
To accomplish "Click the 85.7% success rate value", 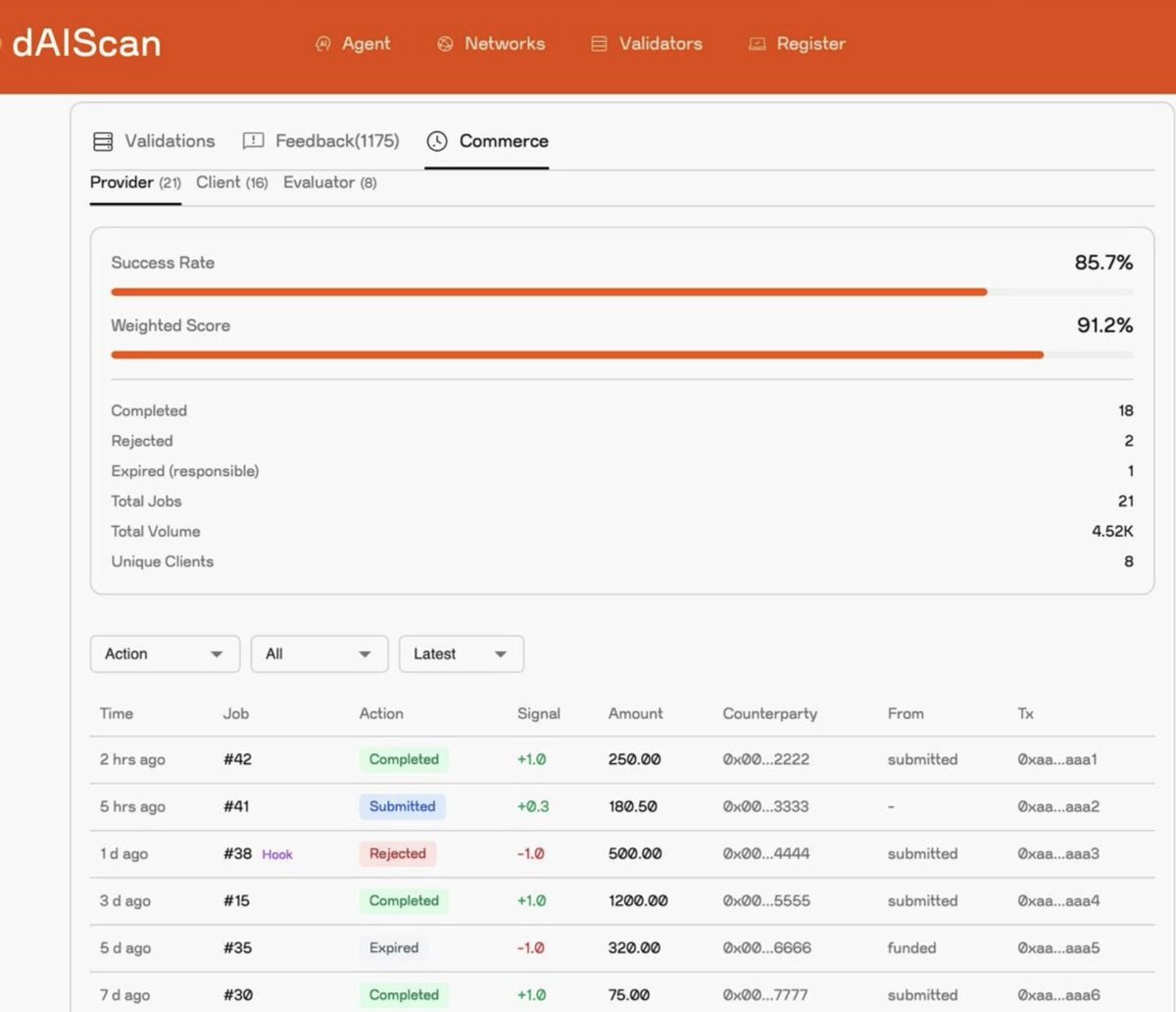I will pos(1103,263).
